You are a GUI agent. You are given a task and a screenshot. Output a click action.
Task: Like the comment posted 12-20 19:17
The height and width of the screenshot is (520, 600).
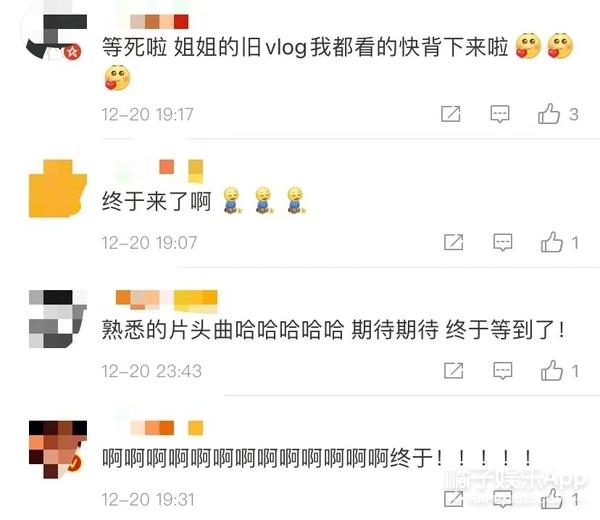(x=549, y=114)
